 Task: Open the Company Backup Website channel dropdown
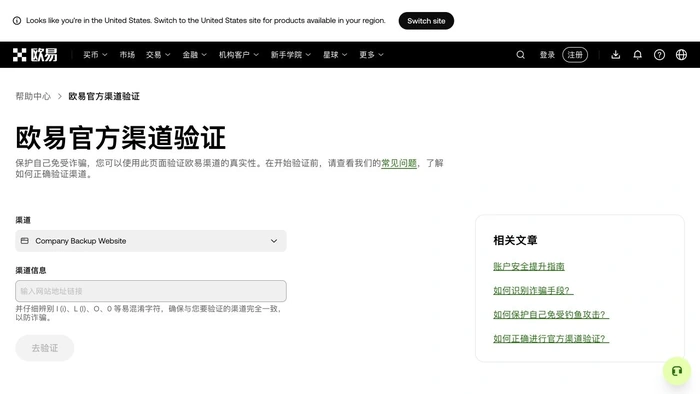[151, 241]
